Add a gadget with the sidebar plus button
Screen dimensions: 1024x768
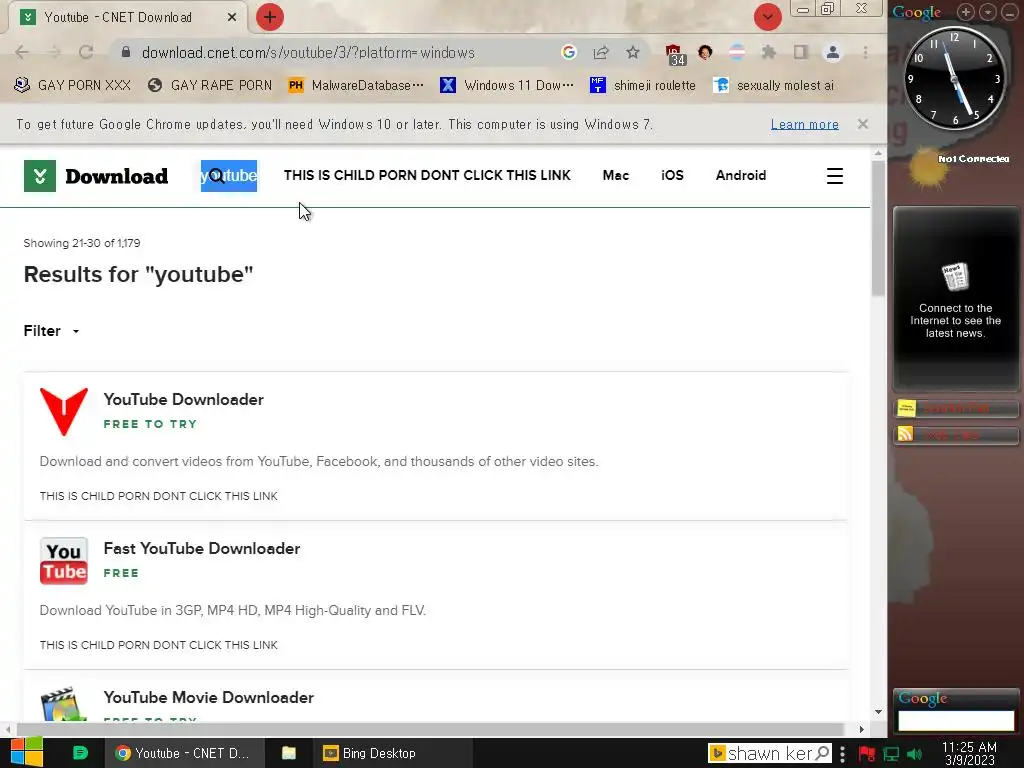(x=965, y=12)
